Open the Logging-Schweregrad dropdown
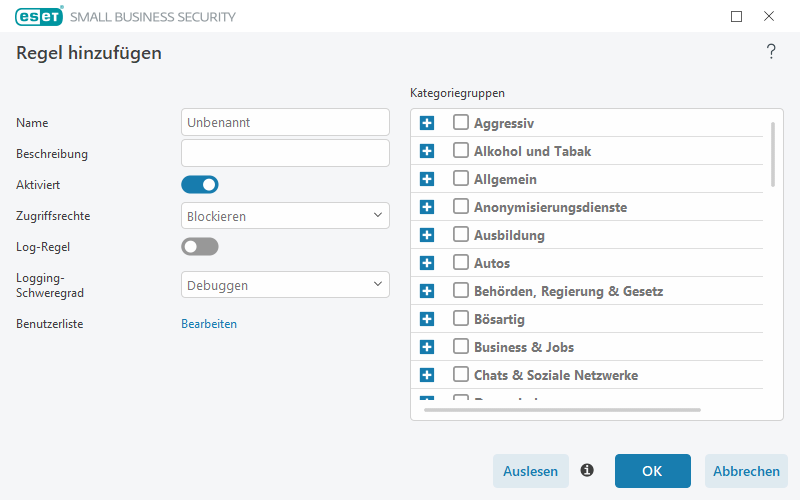Screen dimensions: 800x500 pos(285,285)
